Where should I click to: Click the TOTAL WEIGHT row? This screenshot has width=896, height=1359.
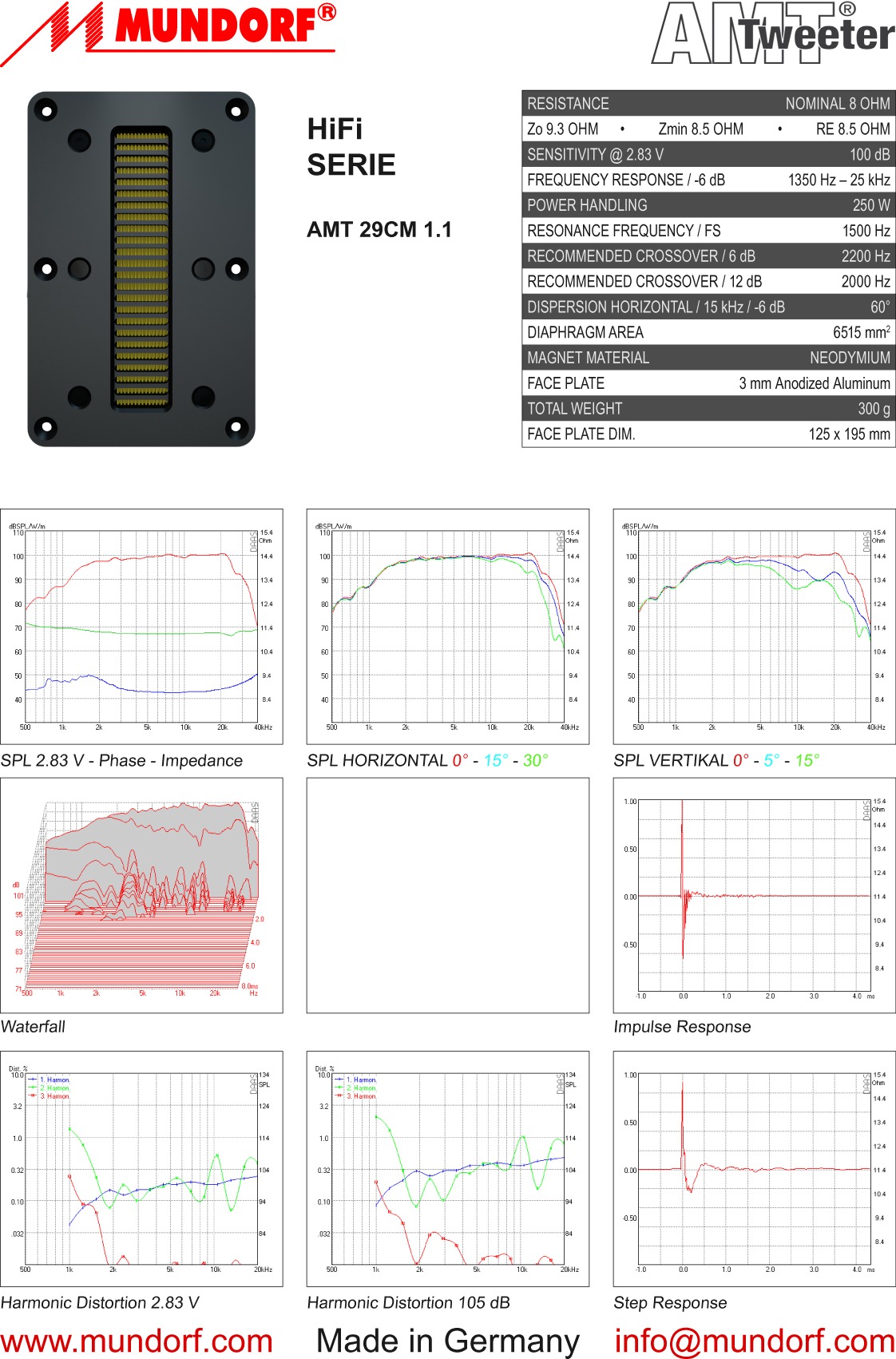point(708,409)
